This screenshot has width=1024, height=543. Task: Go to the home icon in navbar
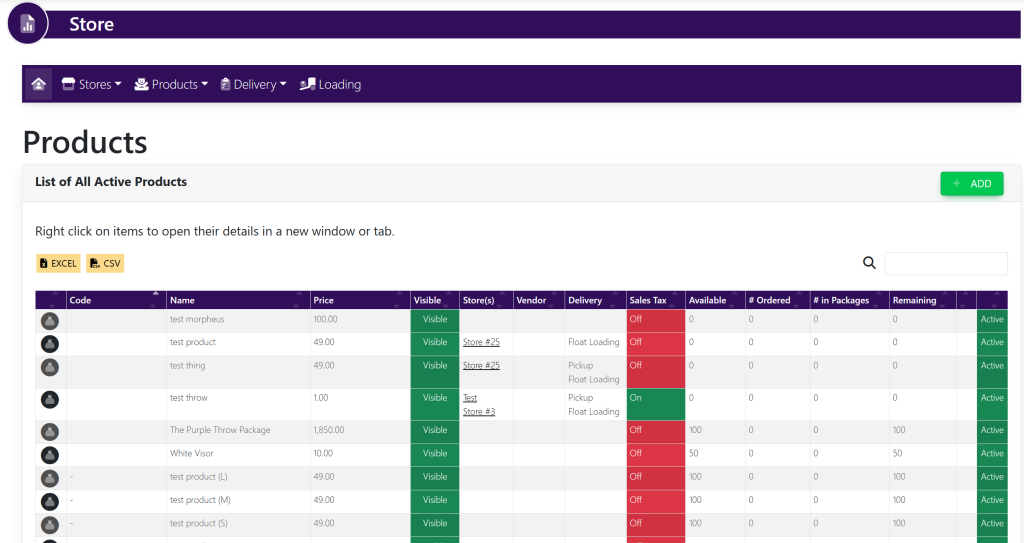point(38,84)
